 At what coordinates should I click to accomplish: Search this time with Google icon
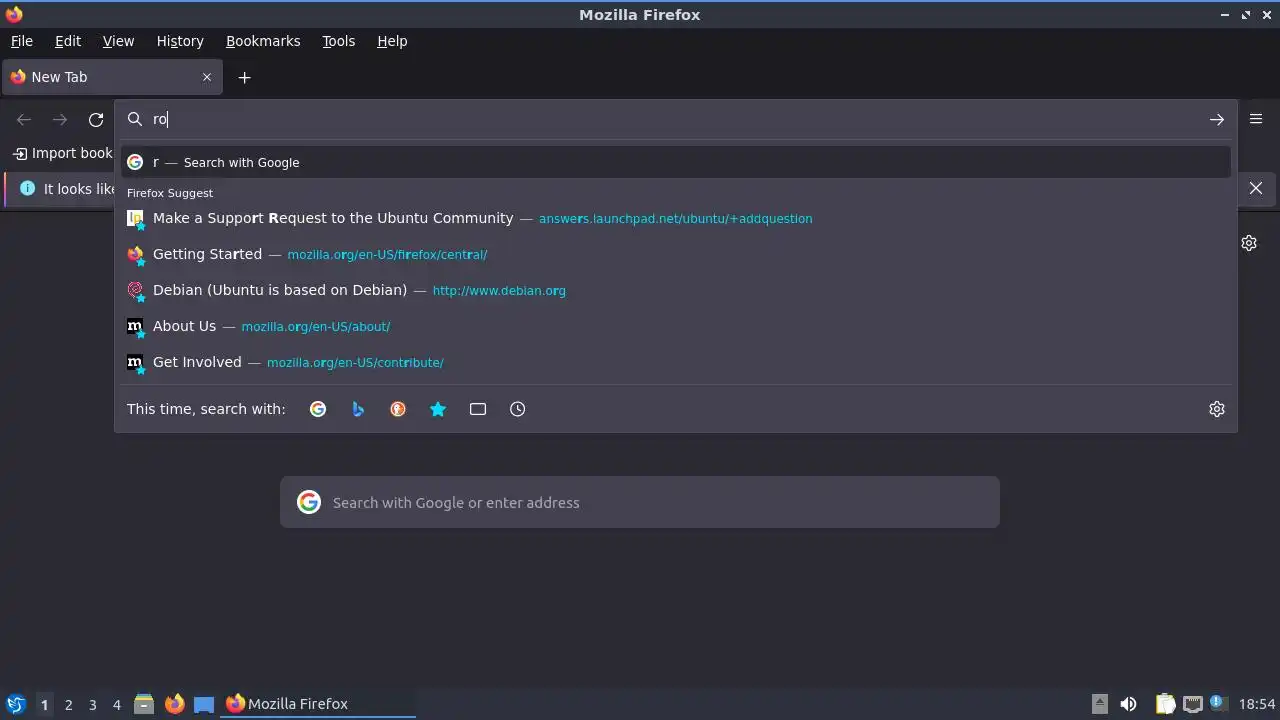[x=318, y=409]
